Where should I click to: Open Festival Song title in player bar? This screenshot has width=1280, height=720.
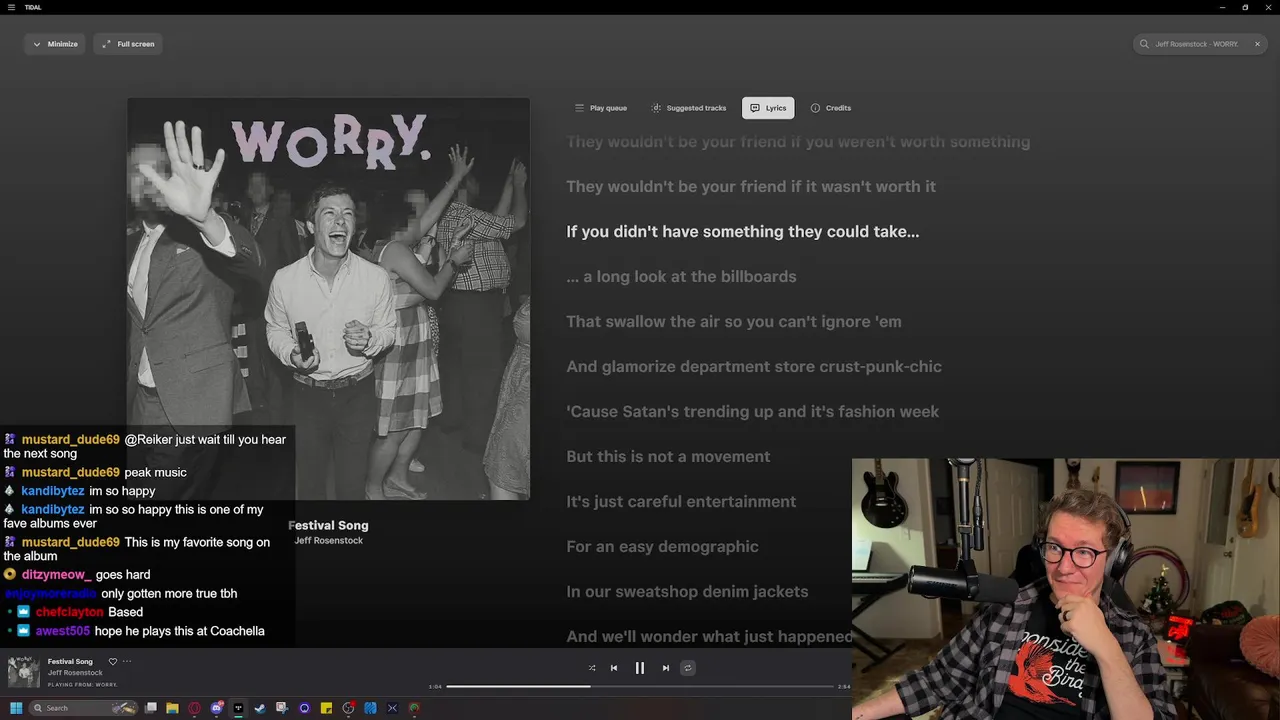pos(70,662)
